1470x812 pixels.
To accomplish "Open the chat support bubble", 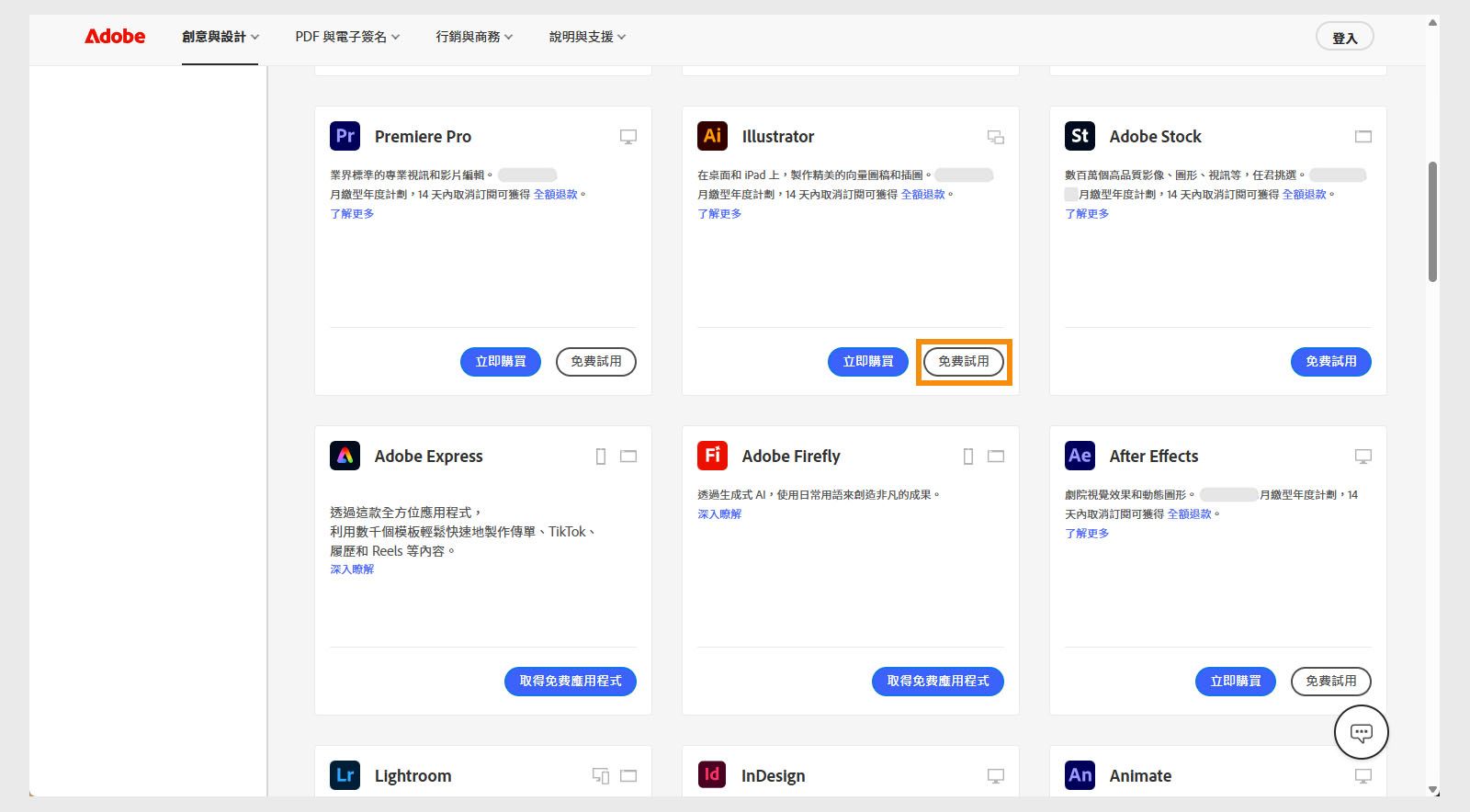I will coord(1362,732).
